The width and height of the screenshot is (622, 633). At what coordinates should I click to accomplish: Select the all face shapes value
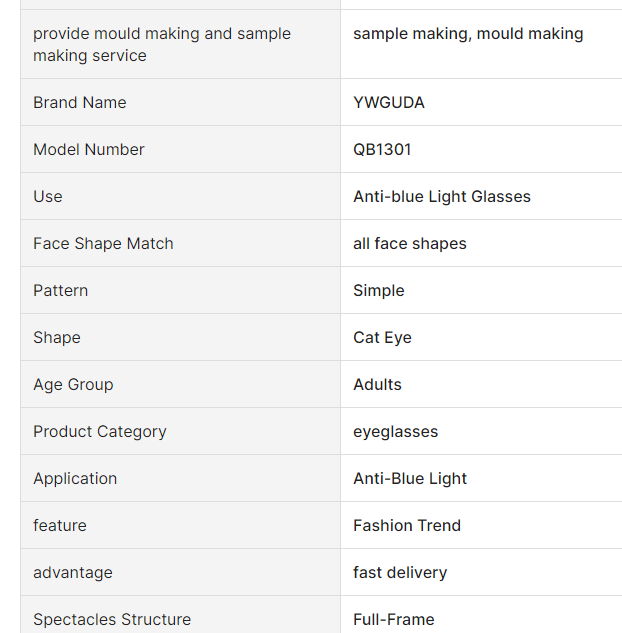click(x=410, y=243)
